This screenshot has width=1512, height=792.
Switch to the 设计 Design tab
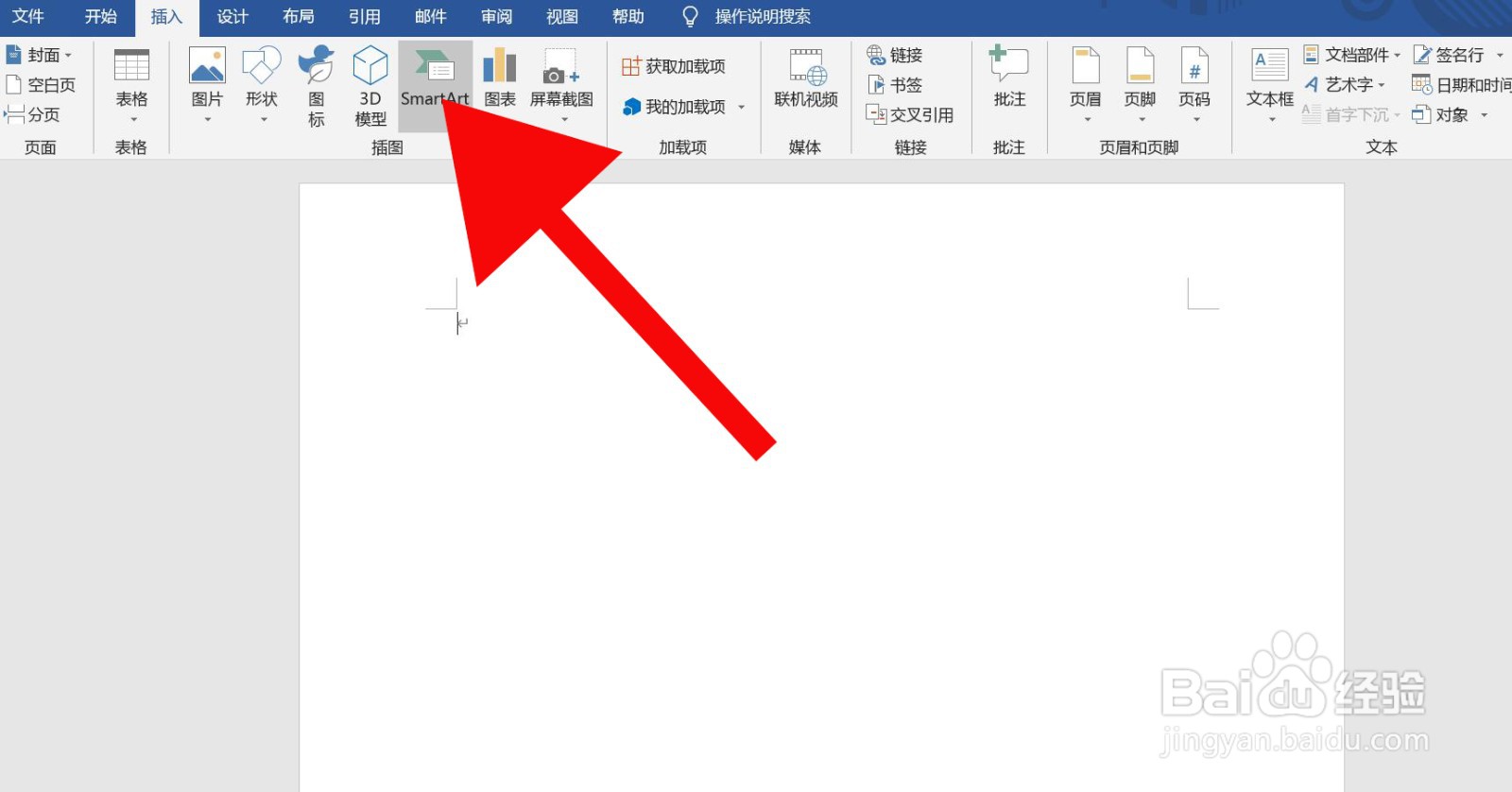[x=232, y=17]
